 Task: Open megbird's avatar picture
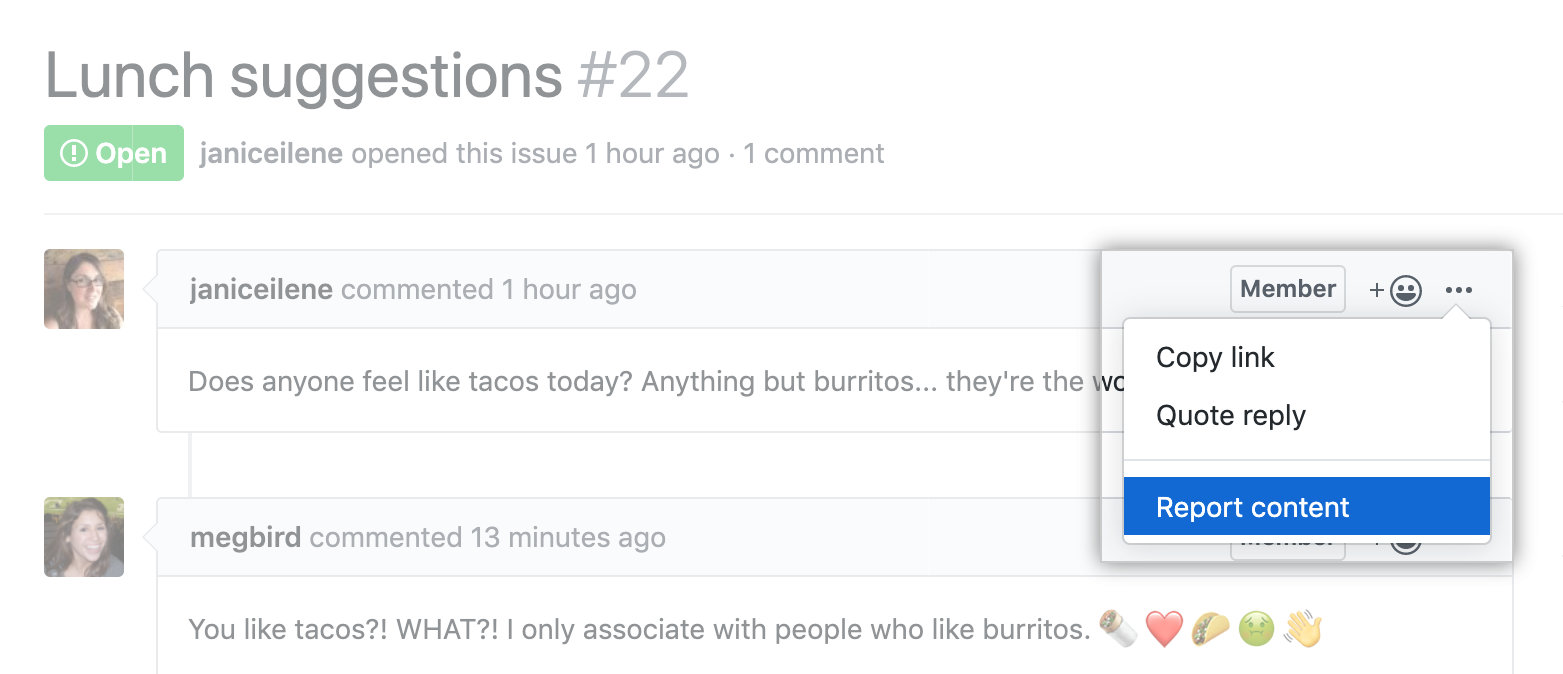(83, 537)
